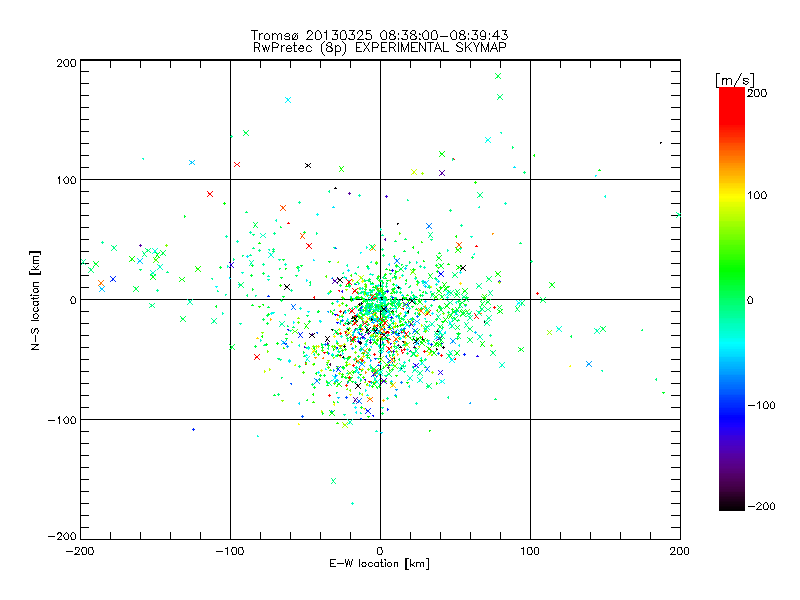
Task: Click the x-axis tick label '-100'
Action: 230,551
